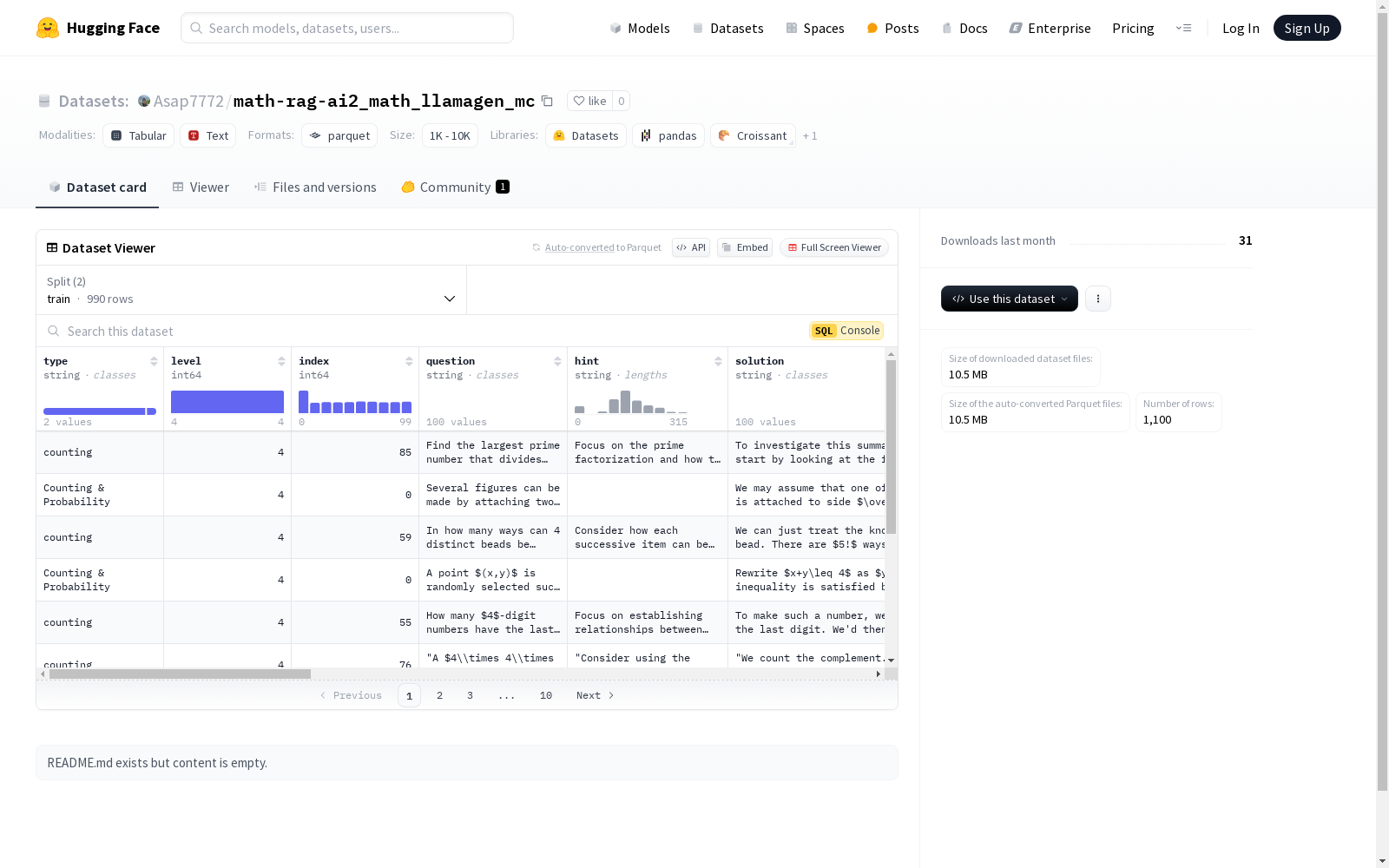
Task: Sort the type column using its sort icon
Action: [x=154, y=361]
